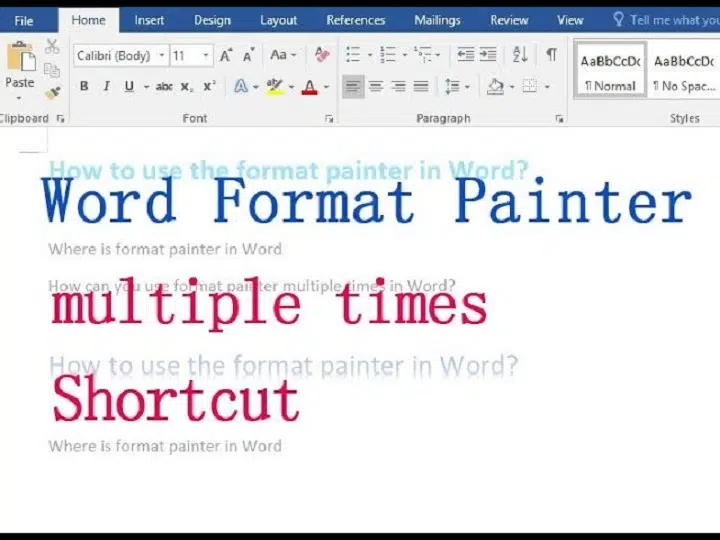
Task: Justify paragraph text
Action: (421, 86)
